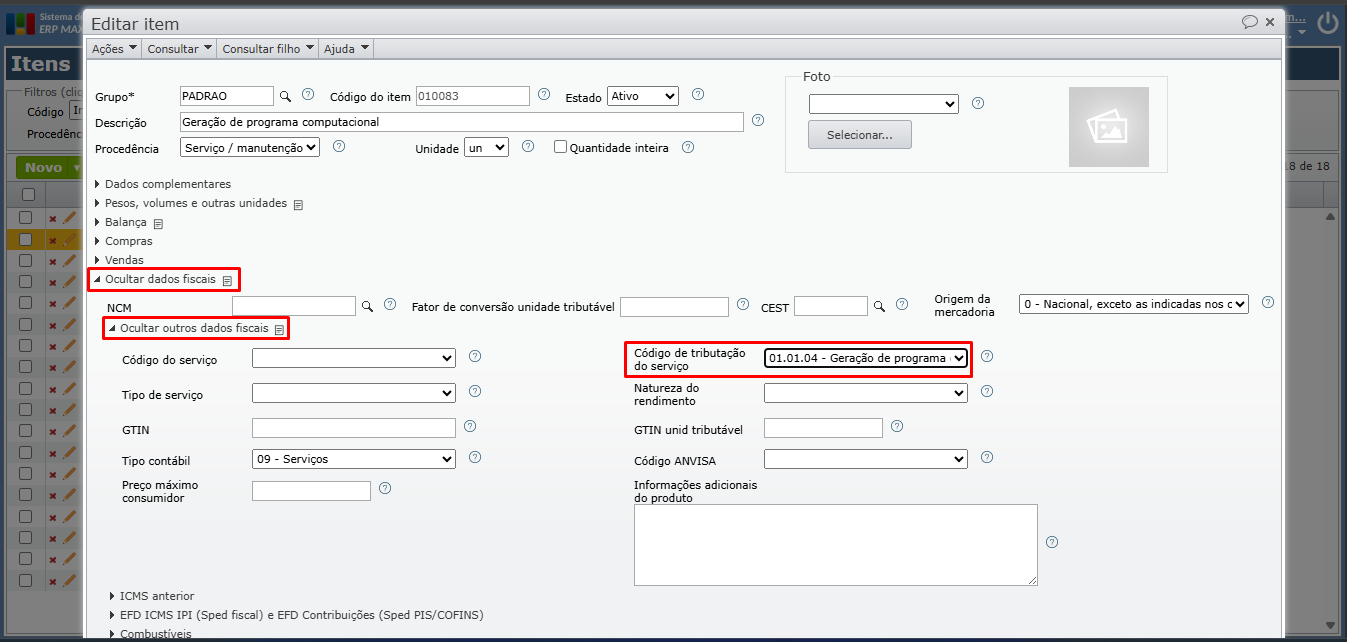This screenshot has height=642, width=1347.
Task: Open the Foto selection dropdown
Action: click(884, 104)
